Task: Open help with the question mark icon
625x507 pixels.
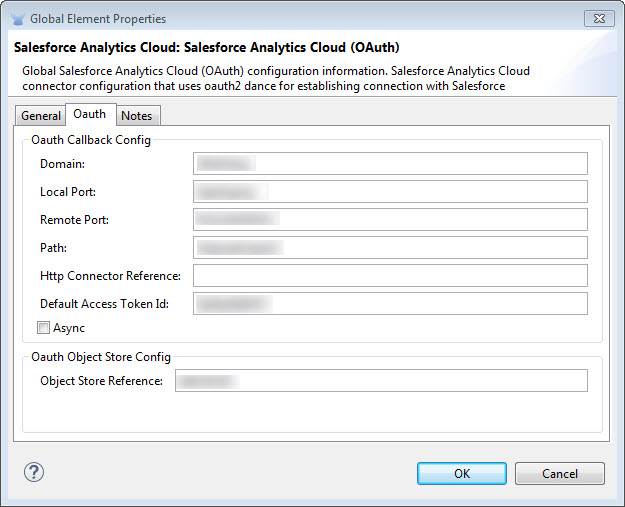Action: tap(34, 472)
